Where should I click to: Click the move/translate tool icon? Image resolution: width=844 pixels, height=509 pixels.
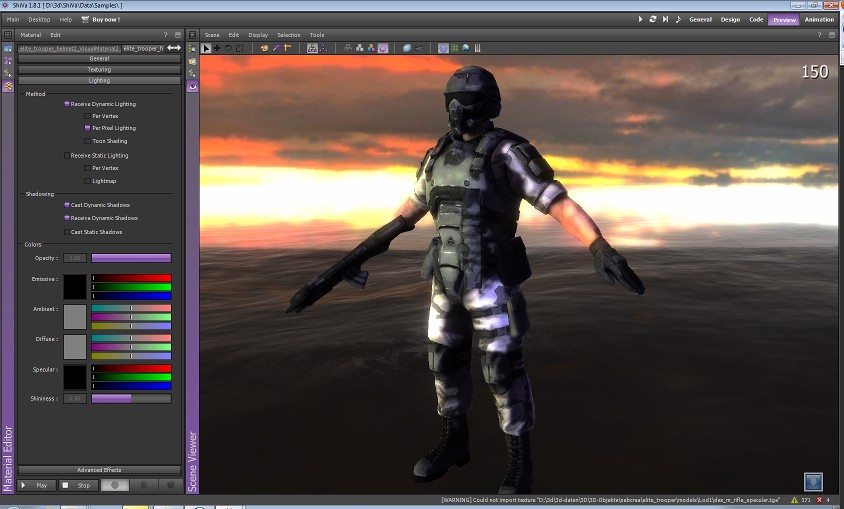(x=217, y=48)
